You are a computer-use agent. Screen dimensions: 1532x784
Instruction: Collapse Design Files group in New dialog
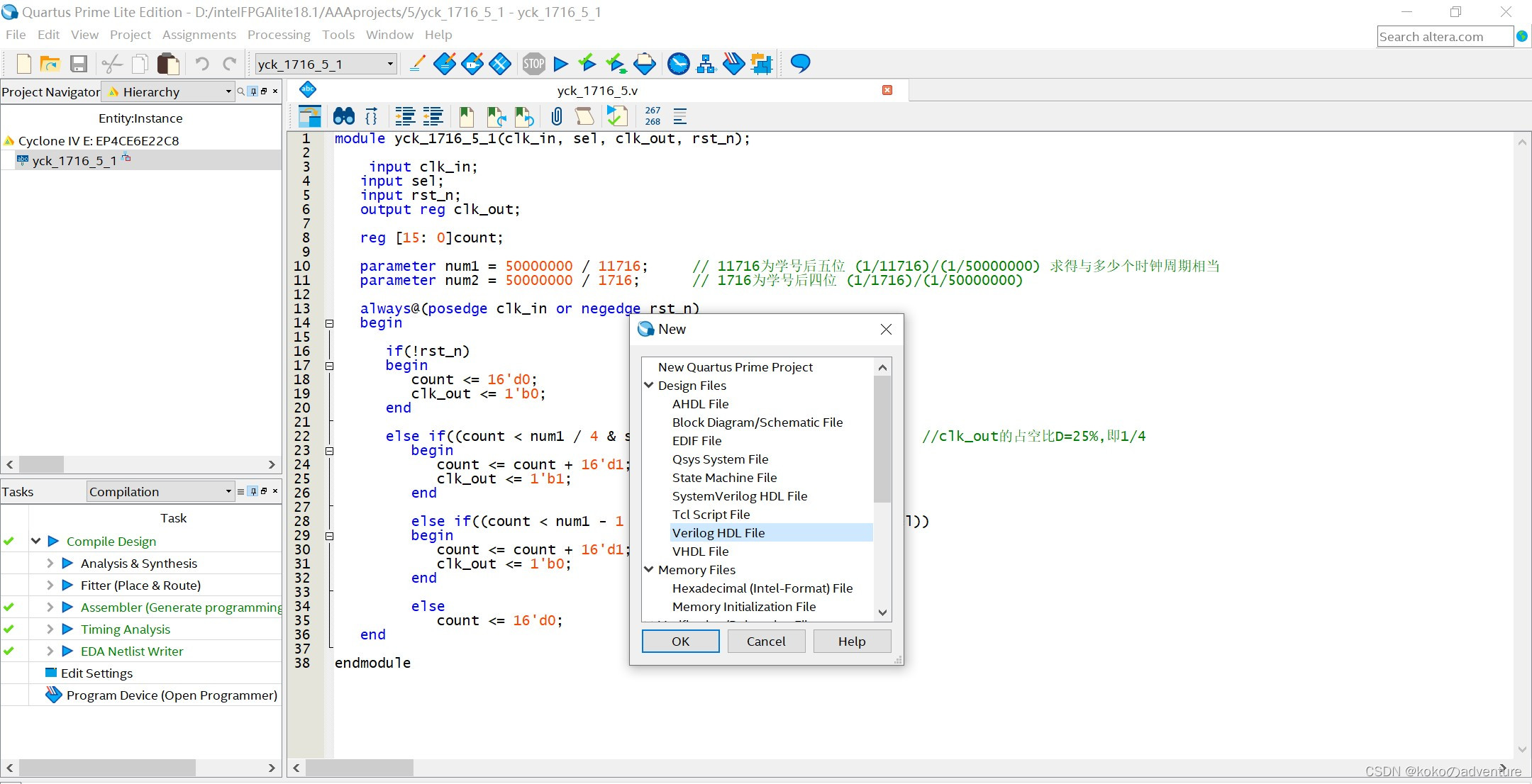pos(648,385)
